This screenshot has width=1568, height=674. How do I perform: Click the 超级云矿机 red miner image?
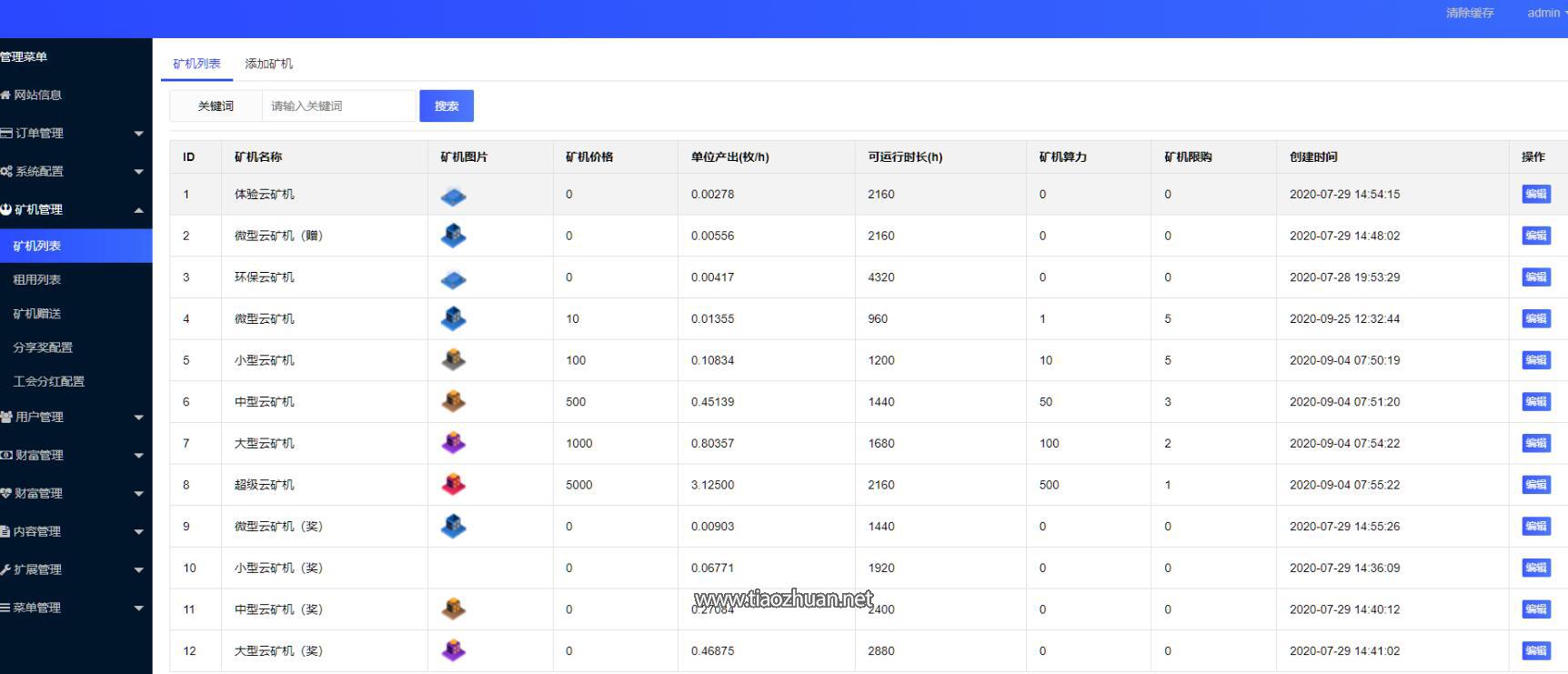point(453,485)
